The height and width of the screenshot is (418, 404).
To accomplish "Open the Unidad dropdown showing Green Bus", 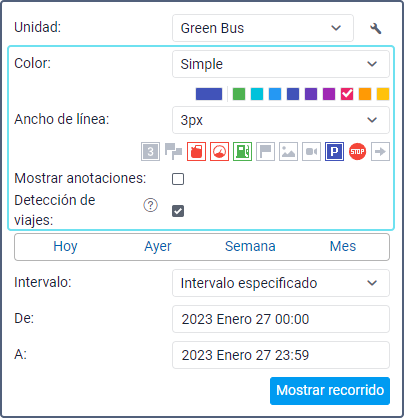I will point(263,28).
